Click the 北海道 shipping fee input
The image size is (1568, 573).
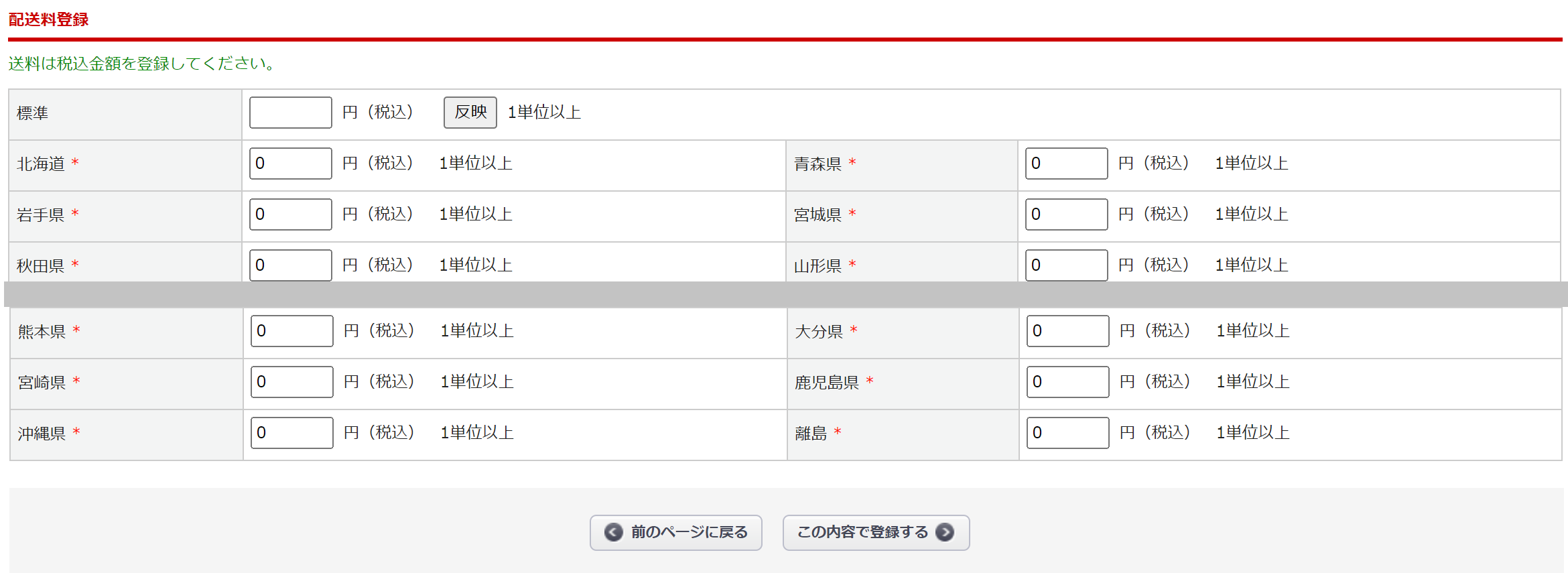290,163
